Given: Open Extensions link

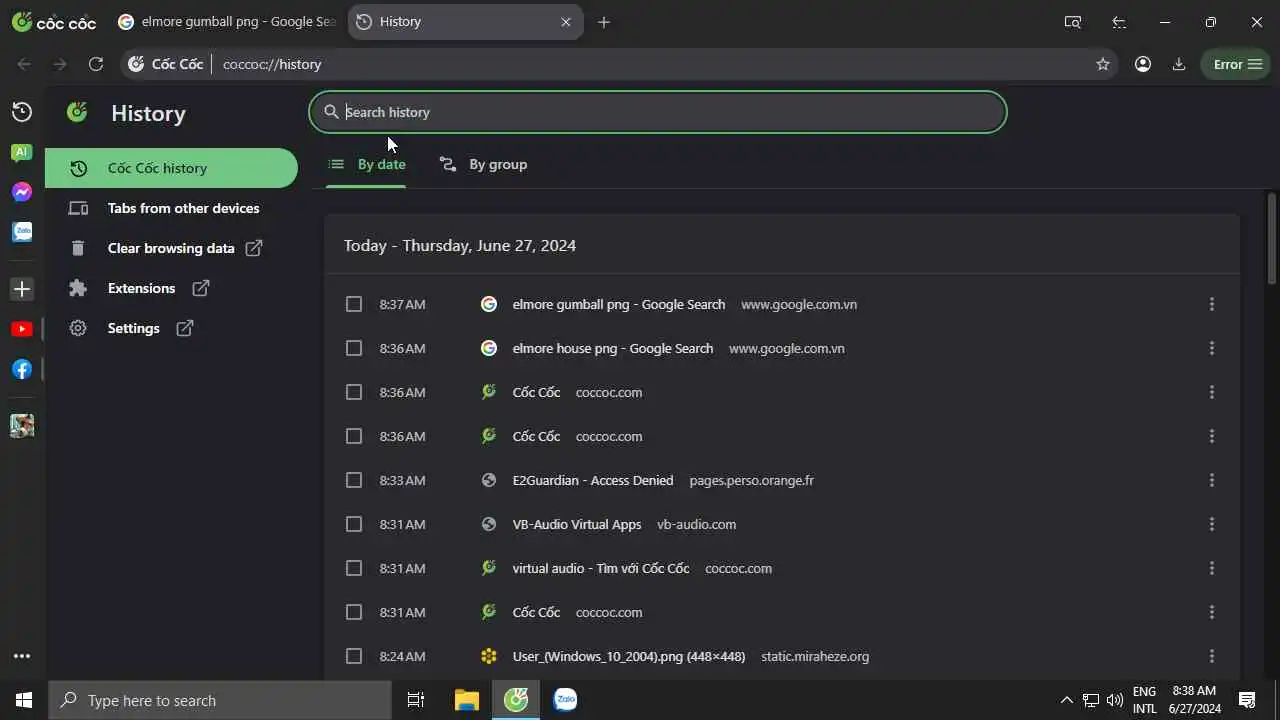Looking at the screenshot, I should click(x=171, y=288).
